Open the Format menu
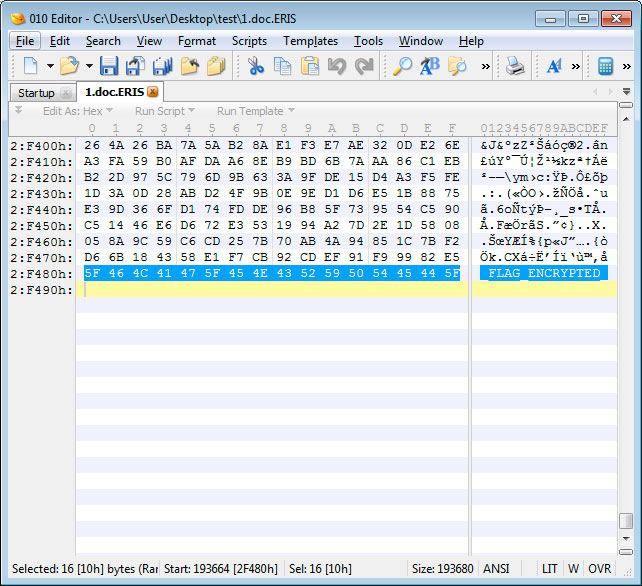 point(197,41)
